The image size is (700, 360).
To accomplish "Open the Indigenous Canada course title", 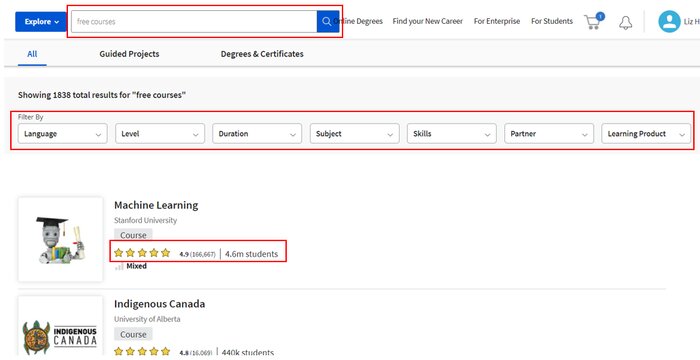I will pyautogui.click(x=160, y=304).
